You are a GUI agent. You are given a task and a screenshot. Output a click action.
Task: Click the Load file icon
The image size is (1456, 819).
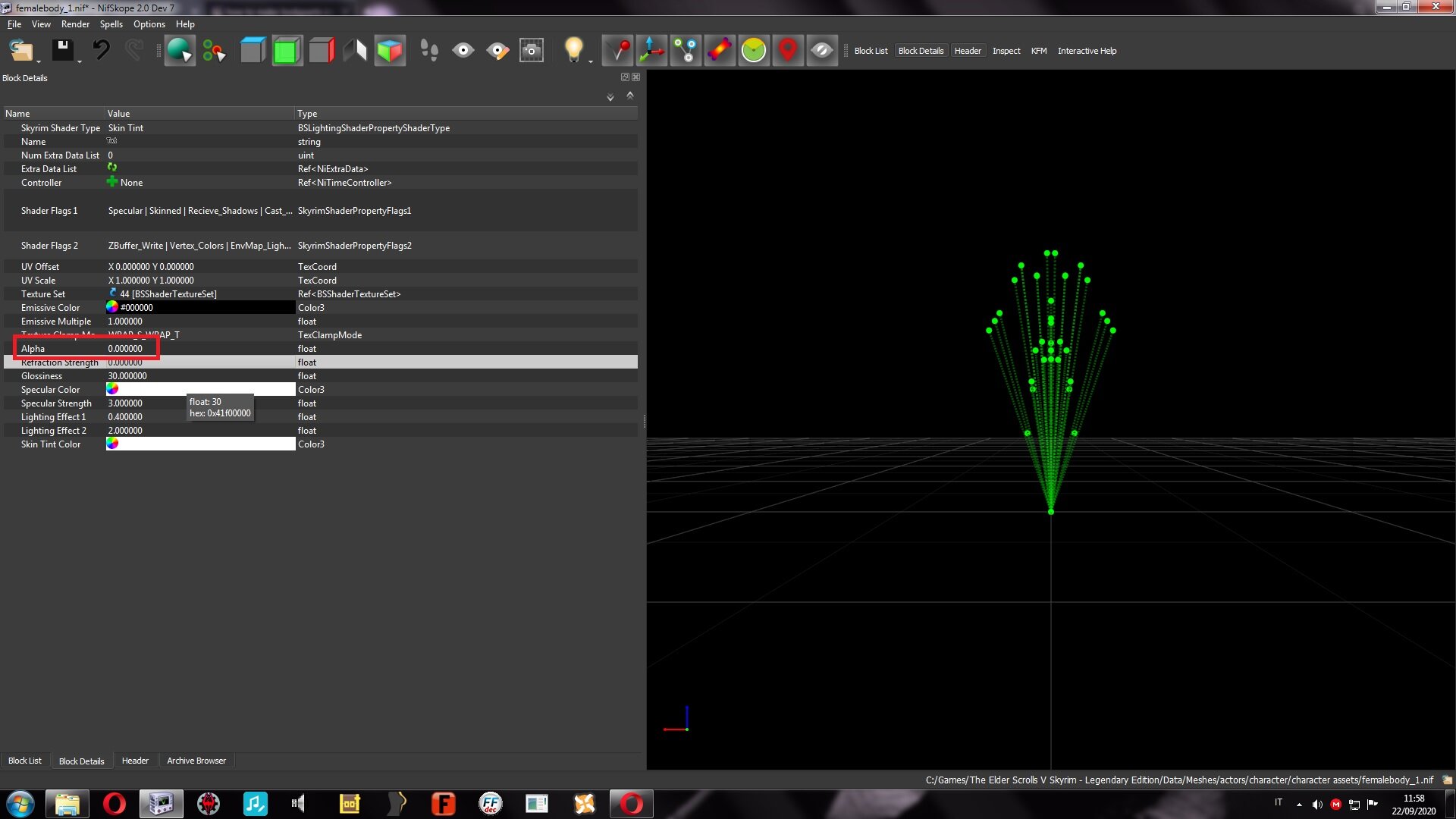click(x=20, y=51)
